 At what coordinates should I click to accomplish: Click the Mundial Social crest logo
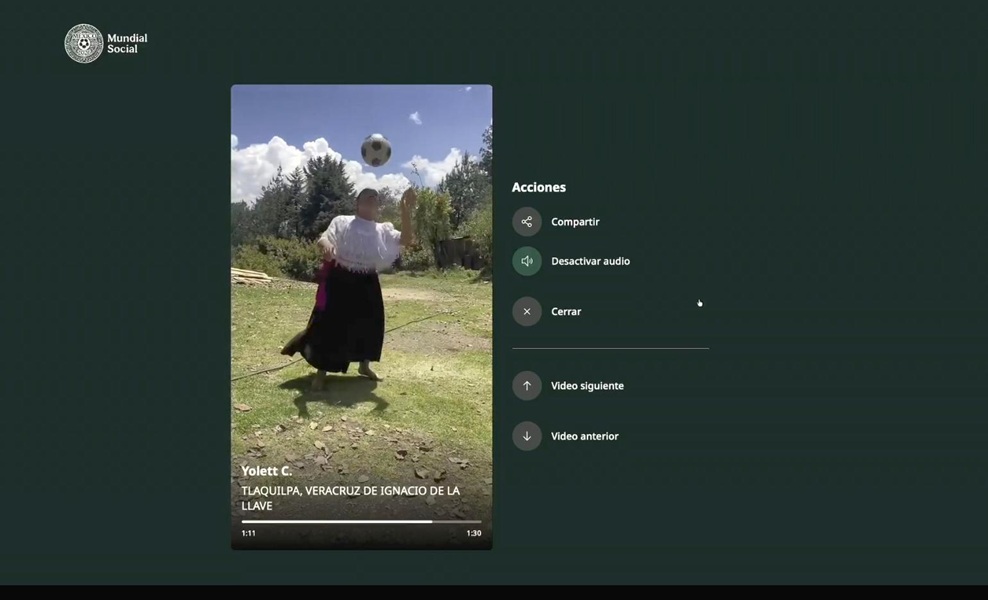[84, 44]
